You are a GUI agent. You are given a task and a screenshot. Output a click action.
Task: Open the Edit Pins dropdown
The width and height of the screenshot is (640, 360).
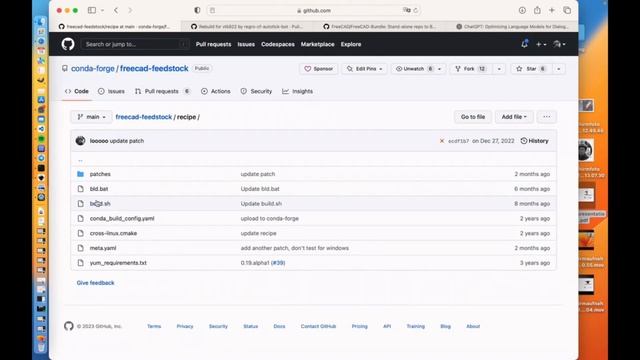tap(364, 69)
